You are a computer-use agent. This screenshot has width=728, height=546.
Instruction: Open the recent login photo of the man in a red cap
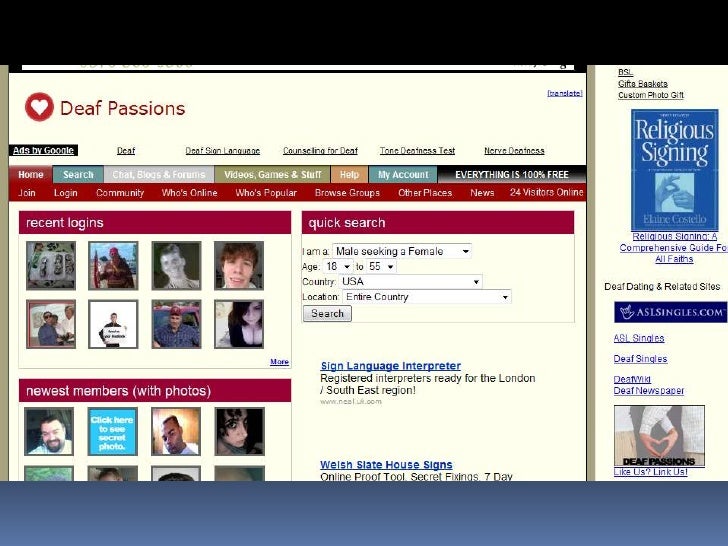[176, 324]
